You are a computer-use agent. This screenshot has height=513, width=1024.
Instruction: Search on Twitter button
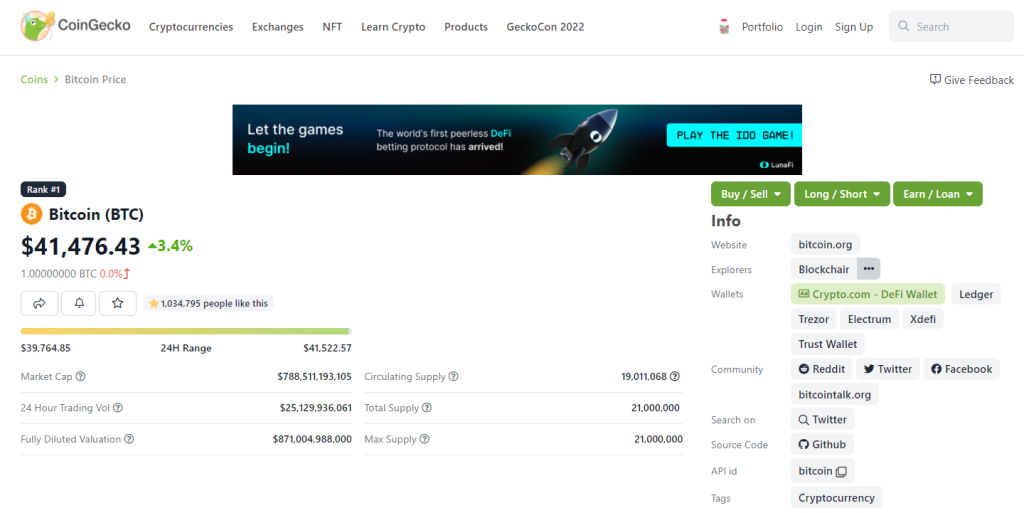[822, 420]
